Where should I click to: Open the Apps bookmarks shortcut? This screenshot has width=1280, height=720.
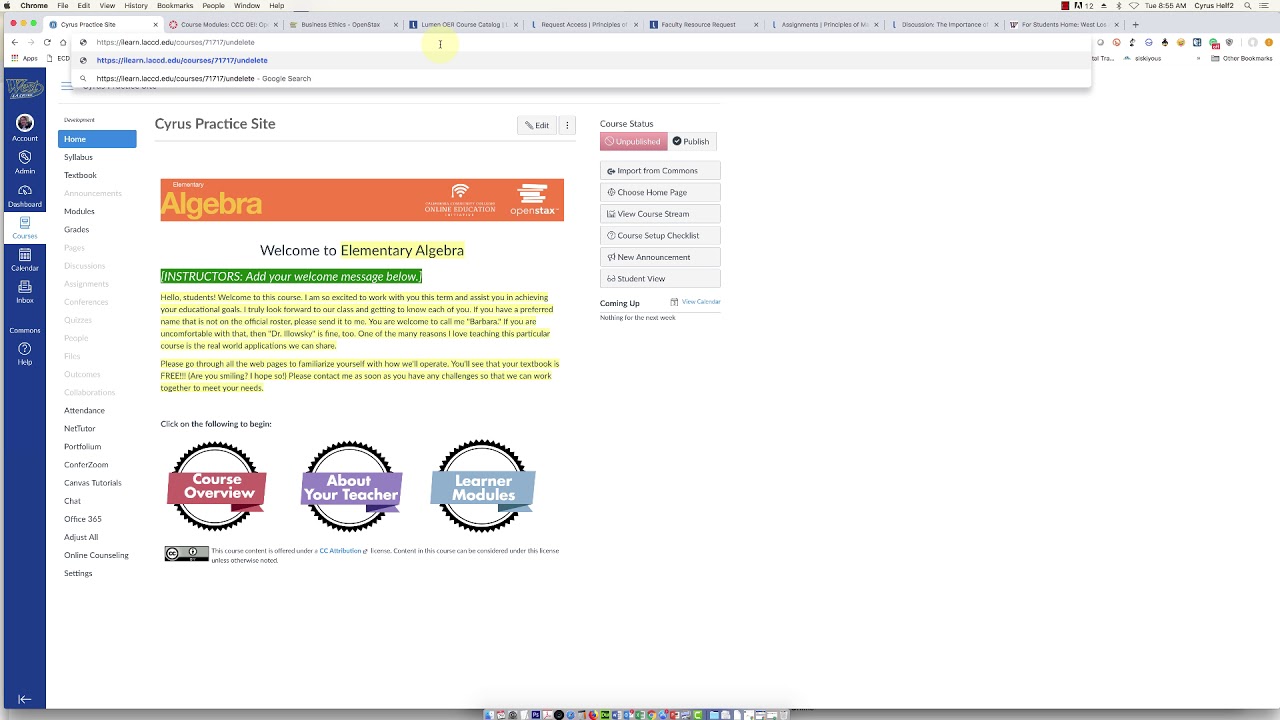(25, 58)
